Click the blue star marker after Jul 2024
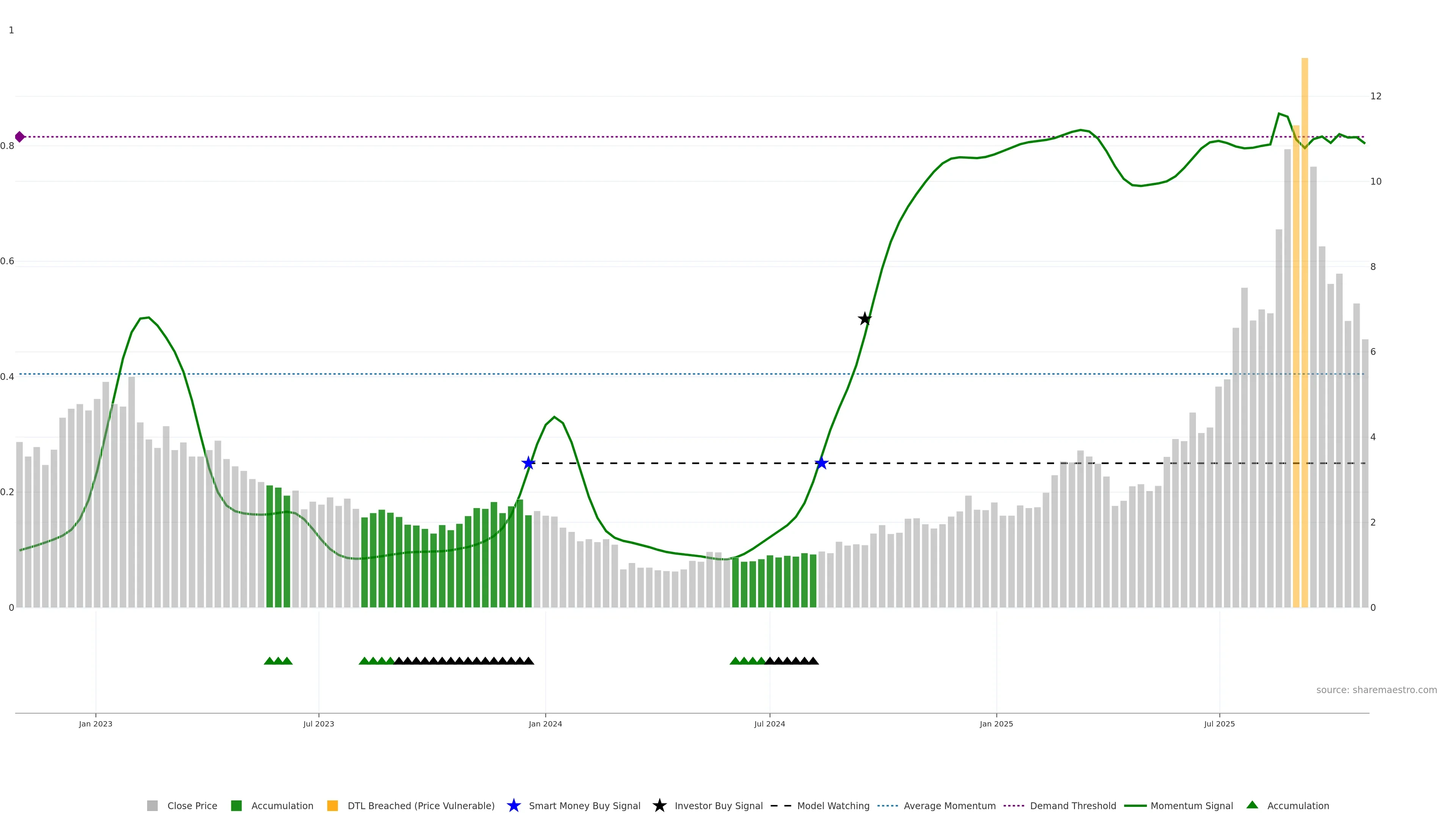 click(x=821, y=463)
